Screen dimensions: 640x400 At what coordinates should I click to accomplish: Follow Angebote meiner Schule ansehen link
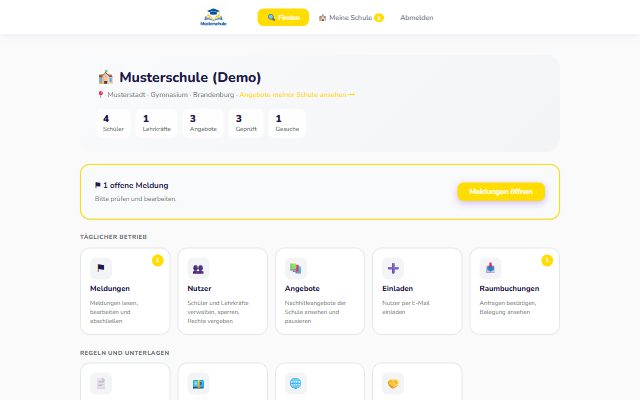297,95
